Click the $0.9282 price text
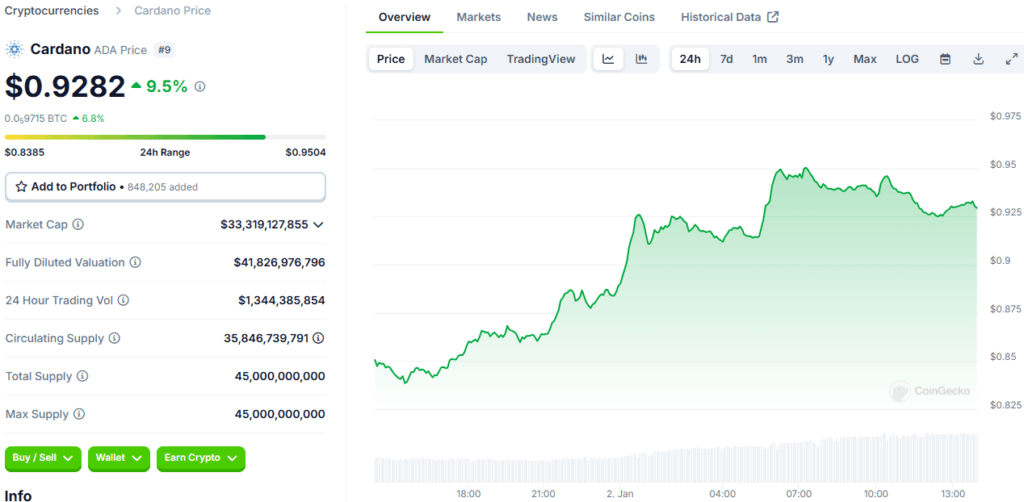1024x502 pixels. [x=65, y=86]
